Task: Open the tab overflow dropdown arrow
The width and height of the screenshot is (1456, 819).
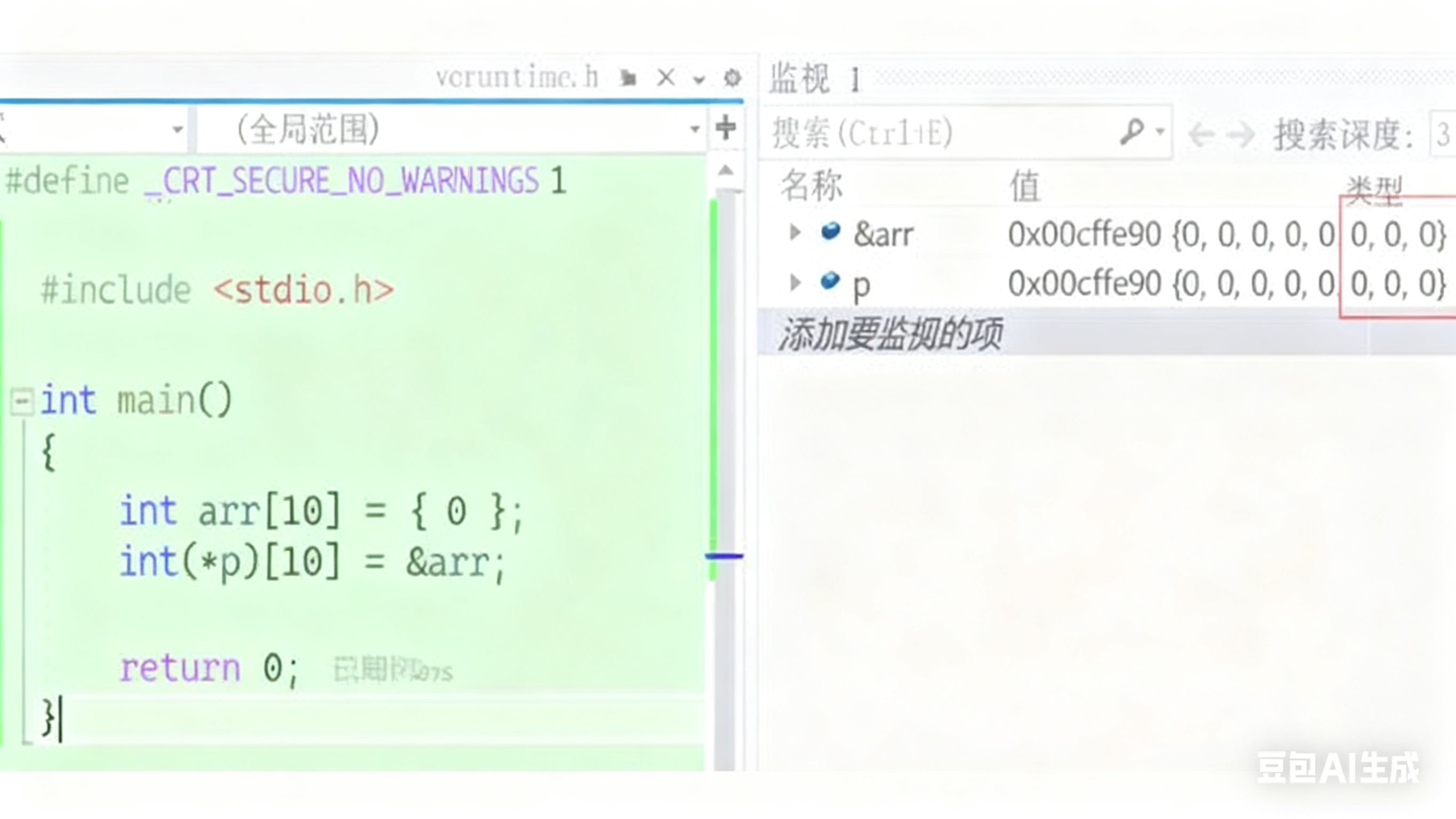Action: (x=699, y=79)
